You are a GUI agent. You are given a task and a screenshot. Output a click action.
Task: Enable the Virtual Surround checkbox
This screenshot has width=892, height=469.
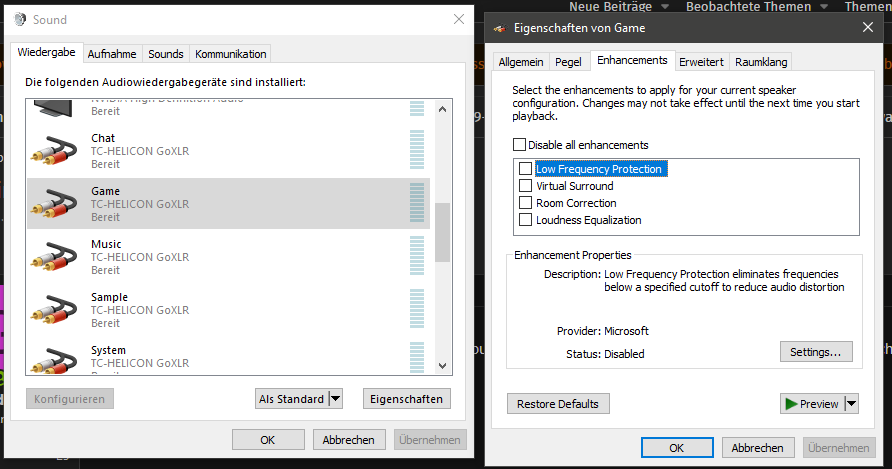pyautogui.click(x=525, y=186)
